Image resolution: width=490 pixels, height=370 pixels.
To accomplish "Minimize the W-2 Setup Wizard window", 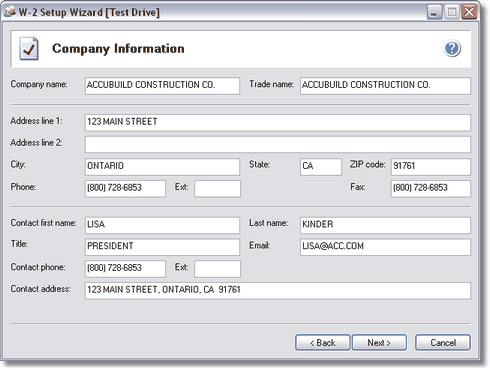I will pyautogui.click(x=435, y=12).
